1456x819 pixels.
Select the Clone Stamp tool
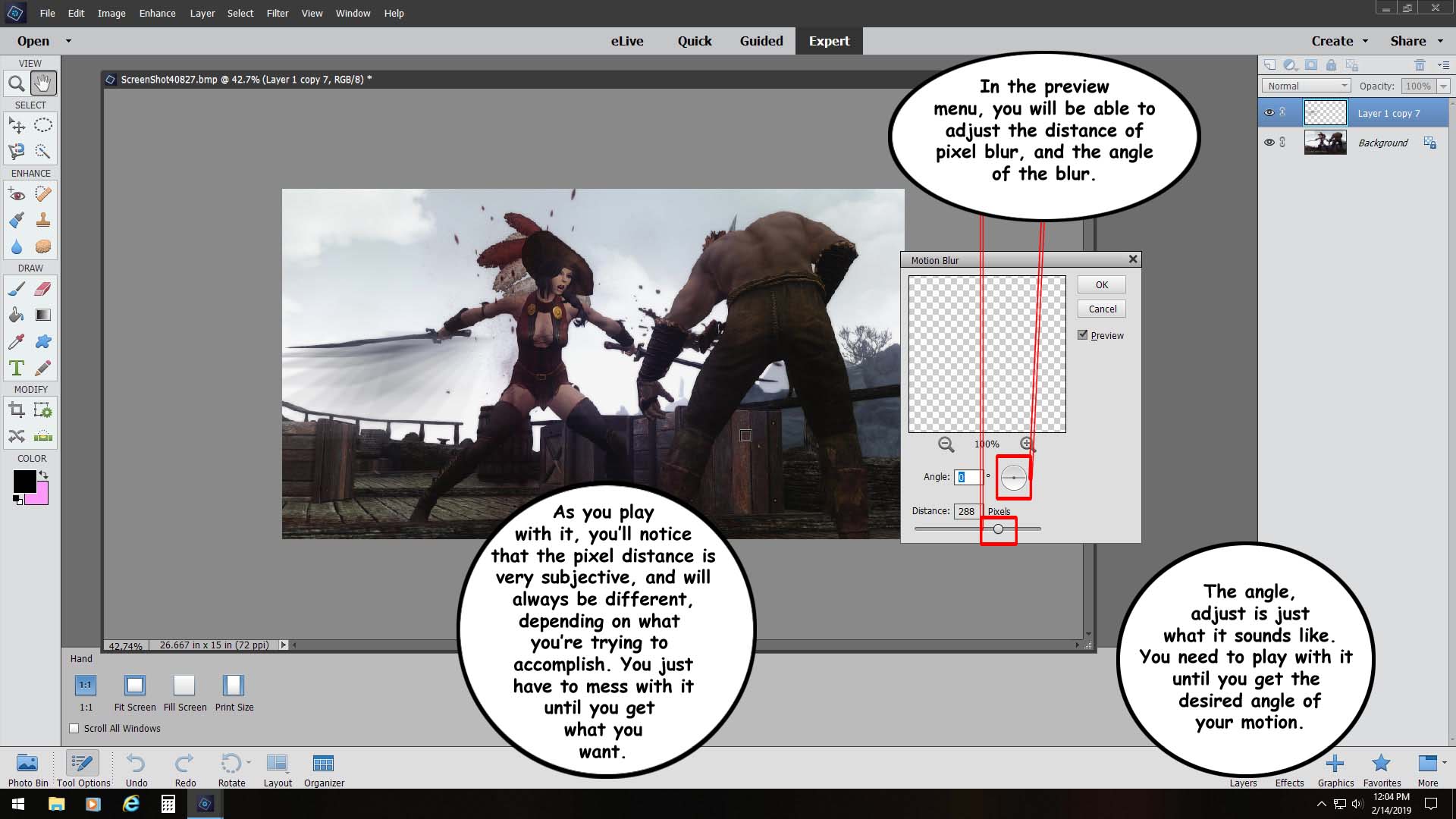coord(43,221)
